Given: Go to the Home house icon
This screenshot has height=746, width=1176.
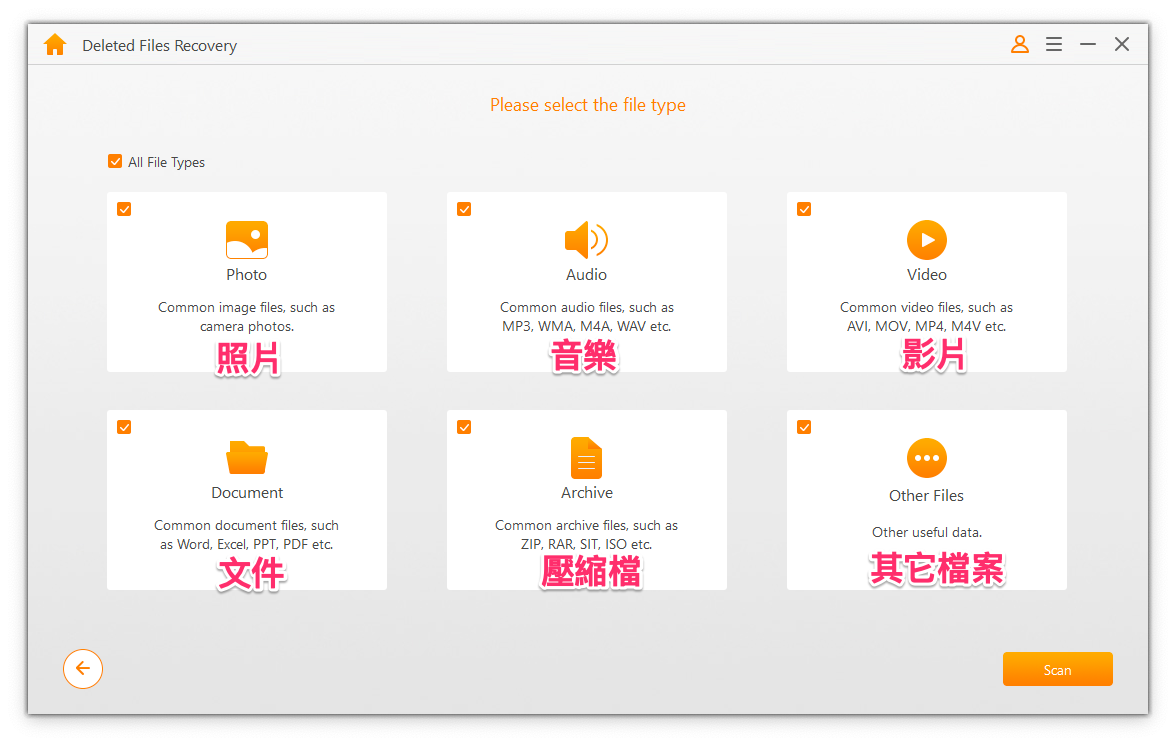Looking at the screenshot, I should pyautogui.click(x=55, y=45).
